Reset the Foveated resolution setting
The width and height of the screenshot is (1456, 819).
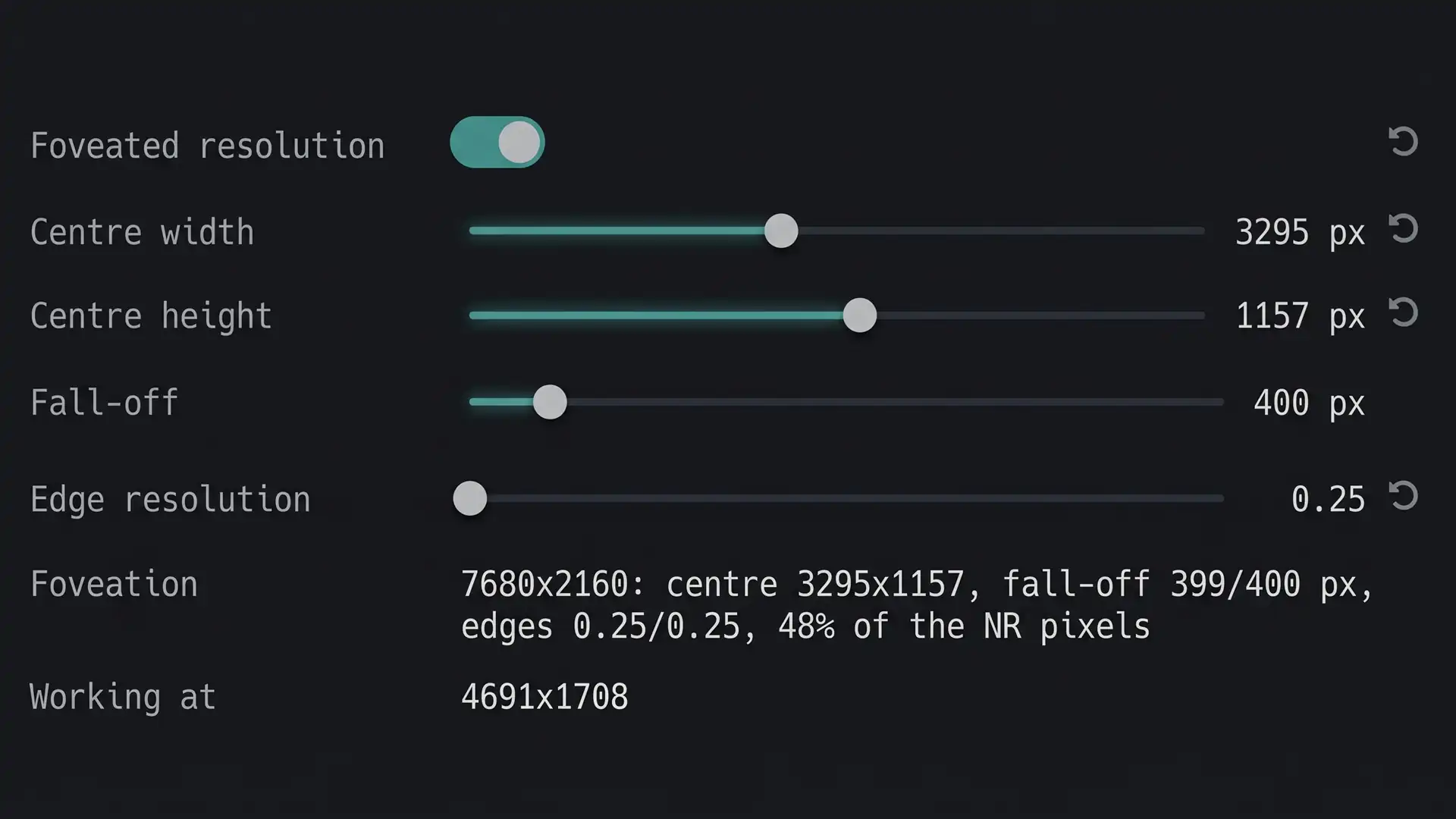(1403, 142)
